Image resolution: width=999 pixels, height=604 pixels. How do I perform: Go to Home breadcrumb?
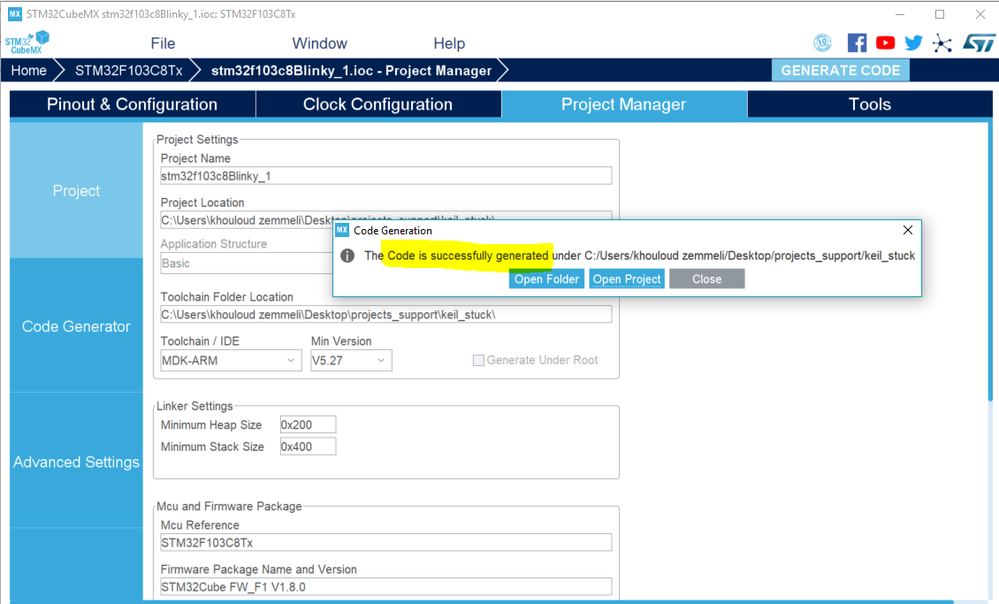[x=29, y=70]
